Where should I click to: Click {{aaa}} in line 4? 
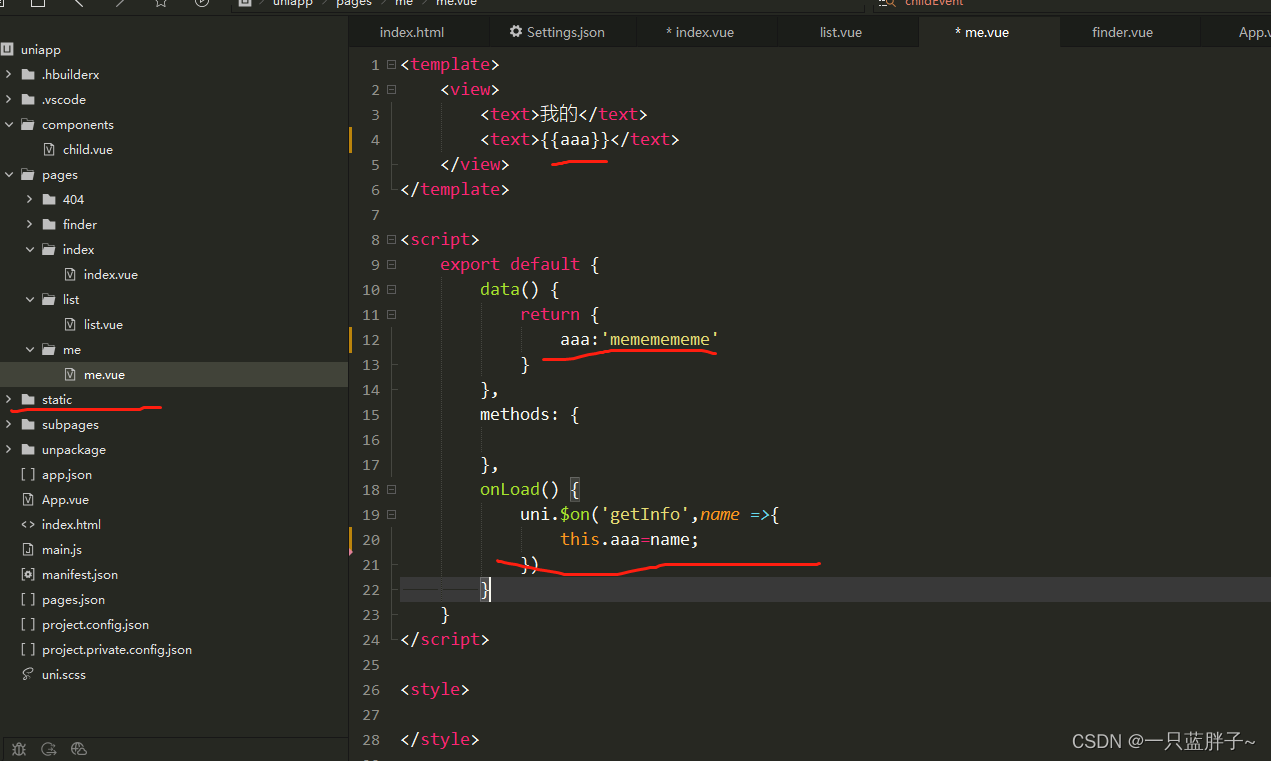575,140
